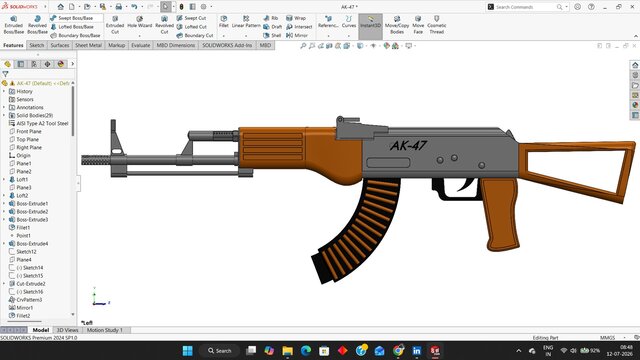Start the Linear Pattern tool
This screenshot has height=360, width=640.
tap(246, 22)
